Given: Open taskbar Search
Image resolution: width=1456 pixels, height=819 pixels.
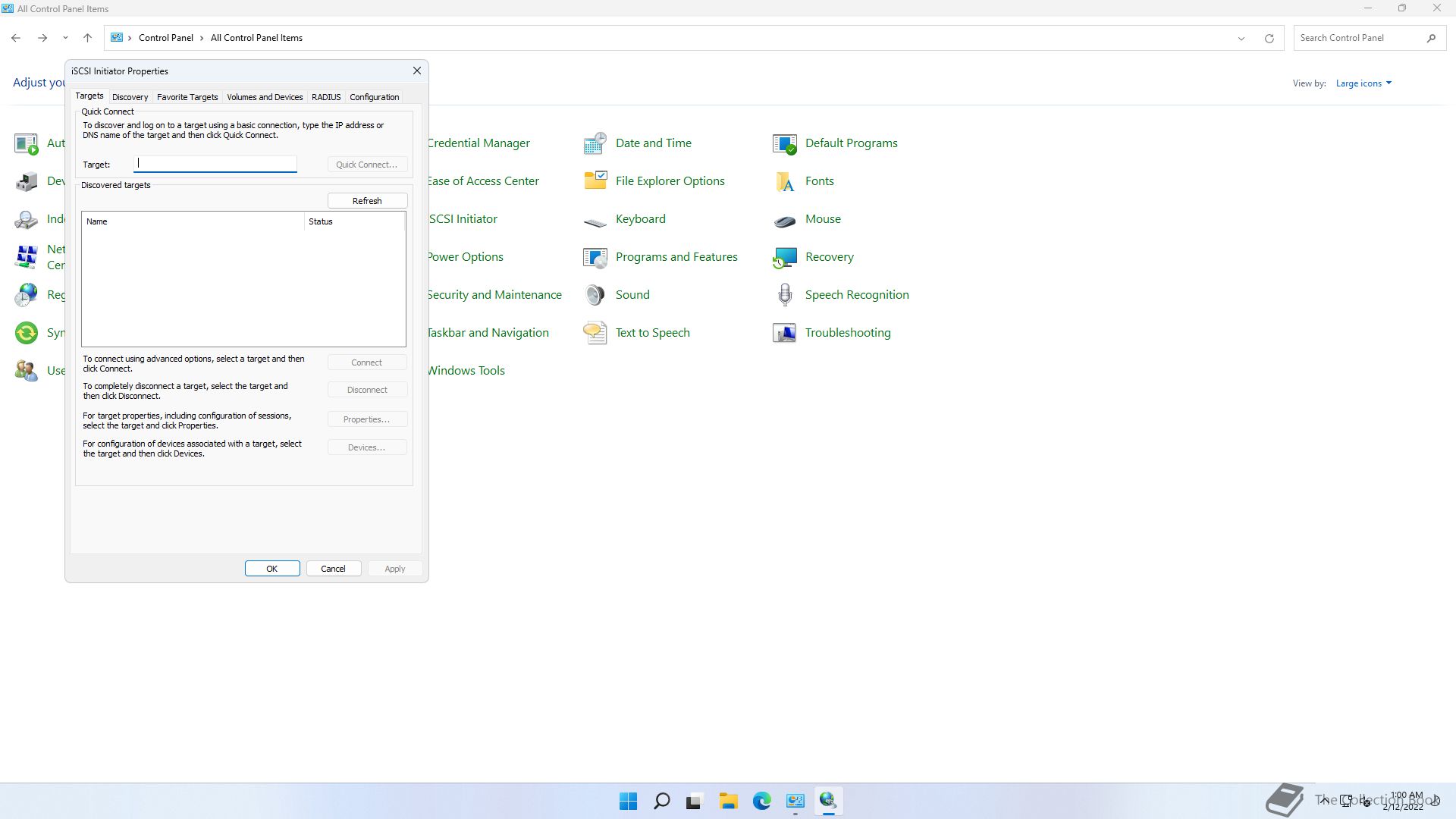Looking at the screenshot, I should tap(661, 801).
